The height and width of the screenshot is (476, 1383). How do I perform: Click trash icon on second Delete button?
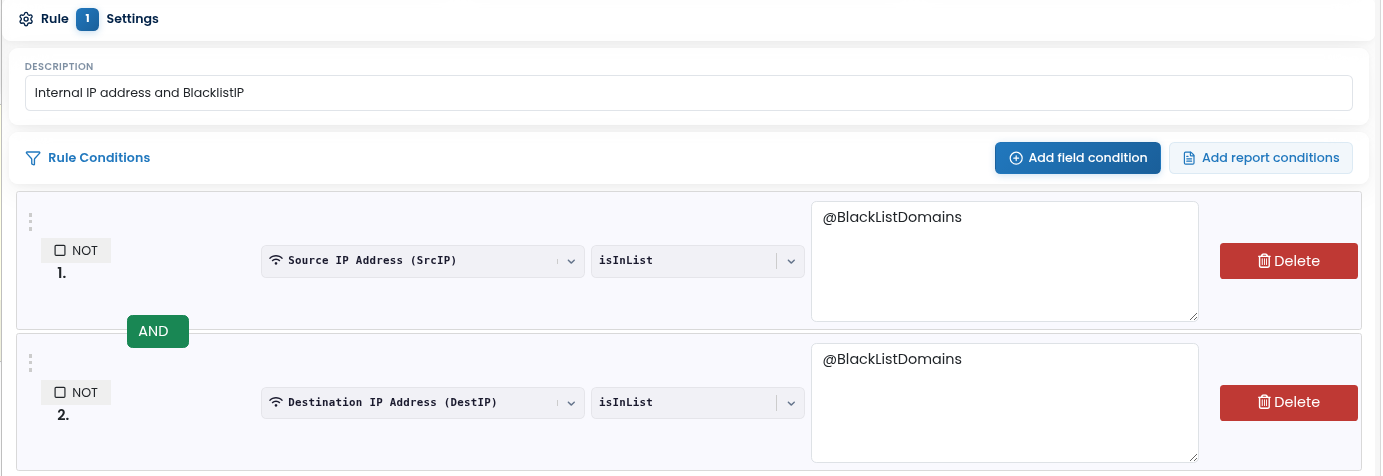(x=1264, y=403)
